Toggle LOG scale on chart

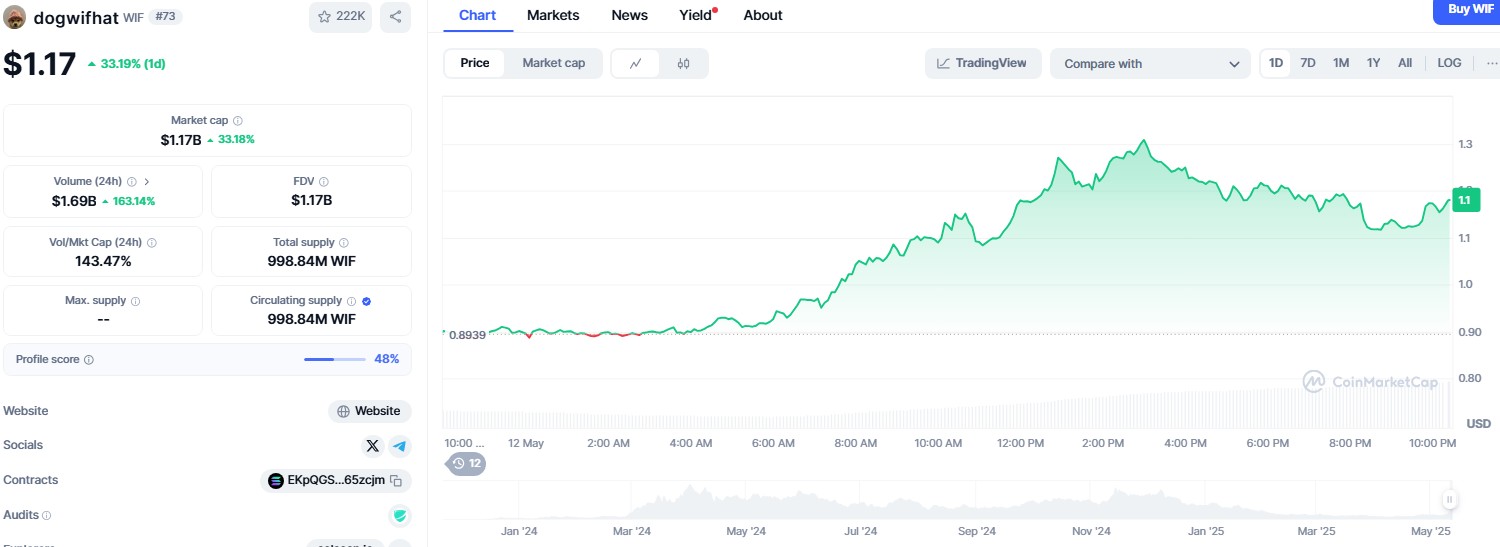coord(1449,63)
